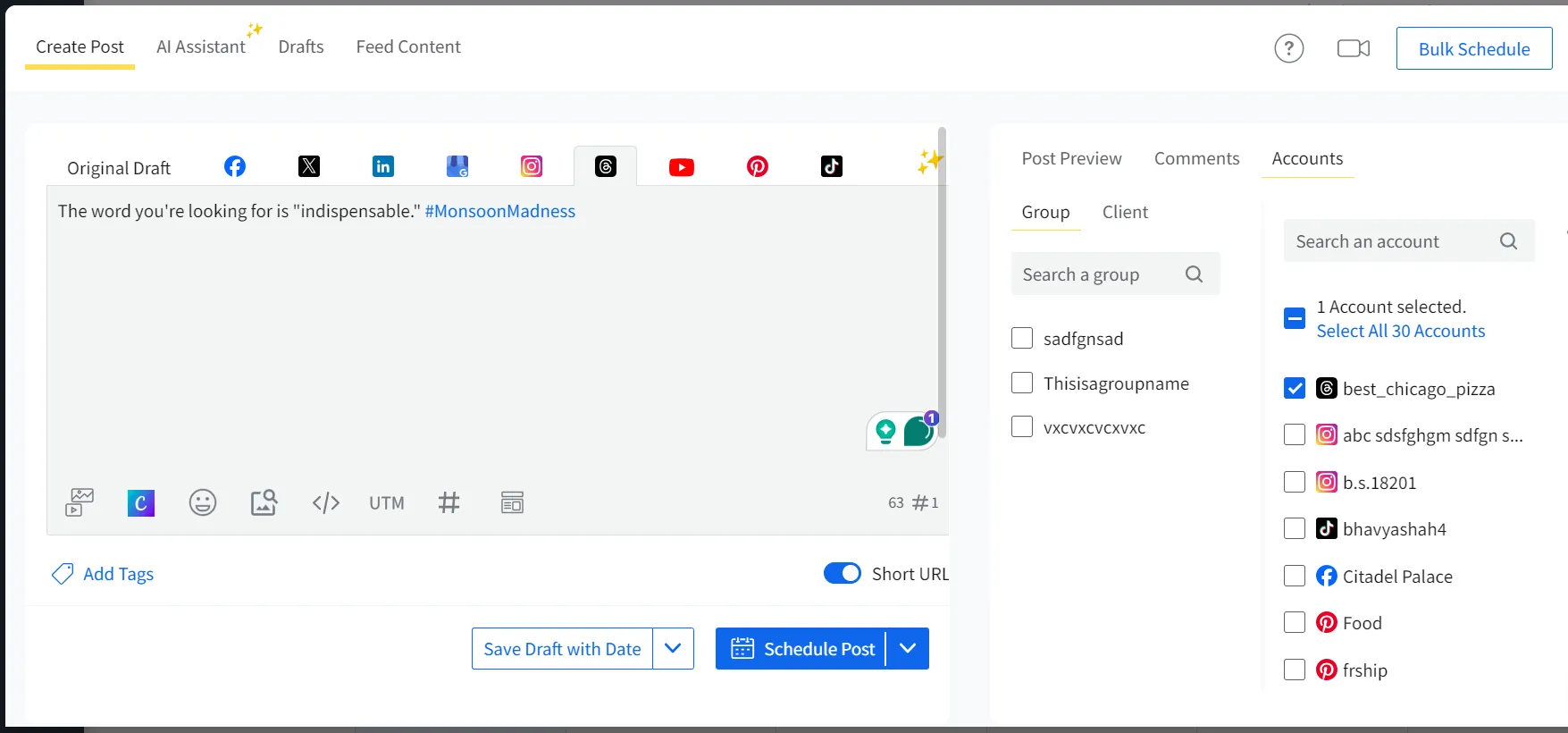Switch to the Feed Content tab
Image resolution: width=1568 pixels, height=733 pixels.
click(x=408, y=47)
